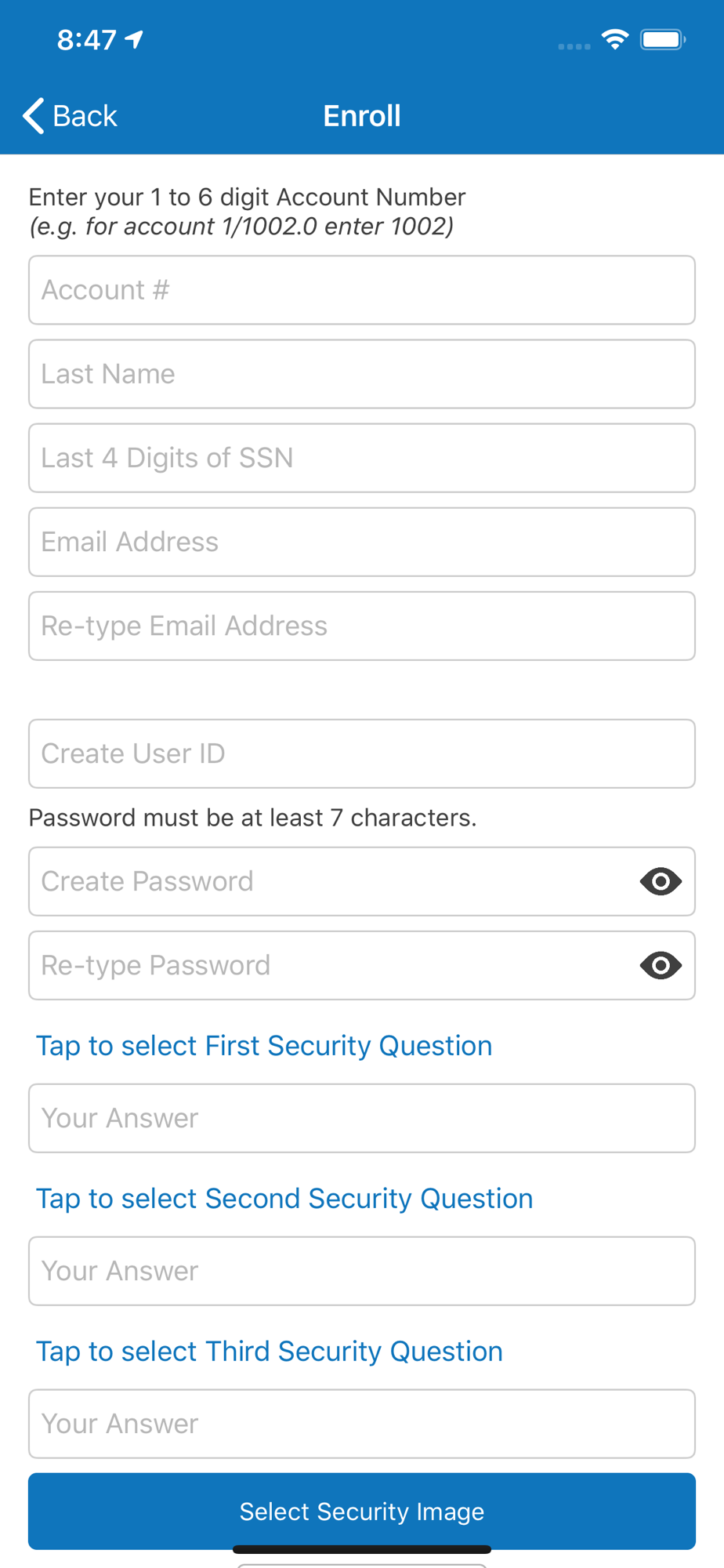724x1568 pixels.
Task: Tap the third Your Answer field
Action: coord(362,1424)
